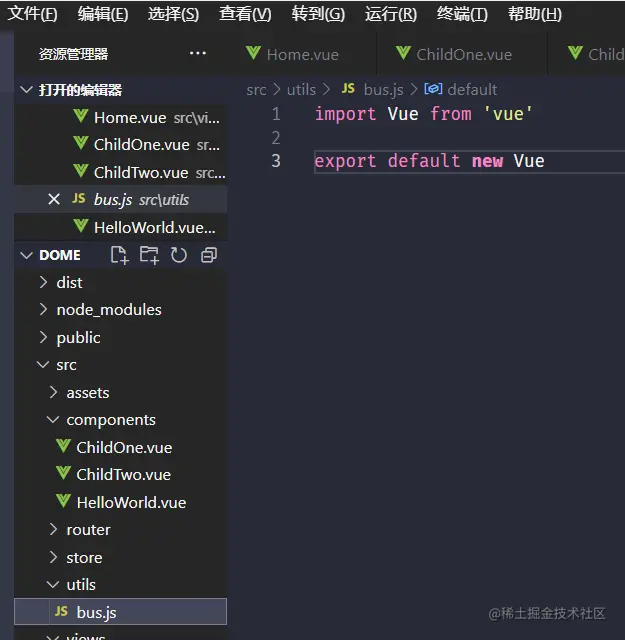Open the 文件(F) menu

(33, 14)
